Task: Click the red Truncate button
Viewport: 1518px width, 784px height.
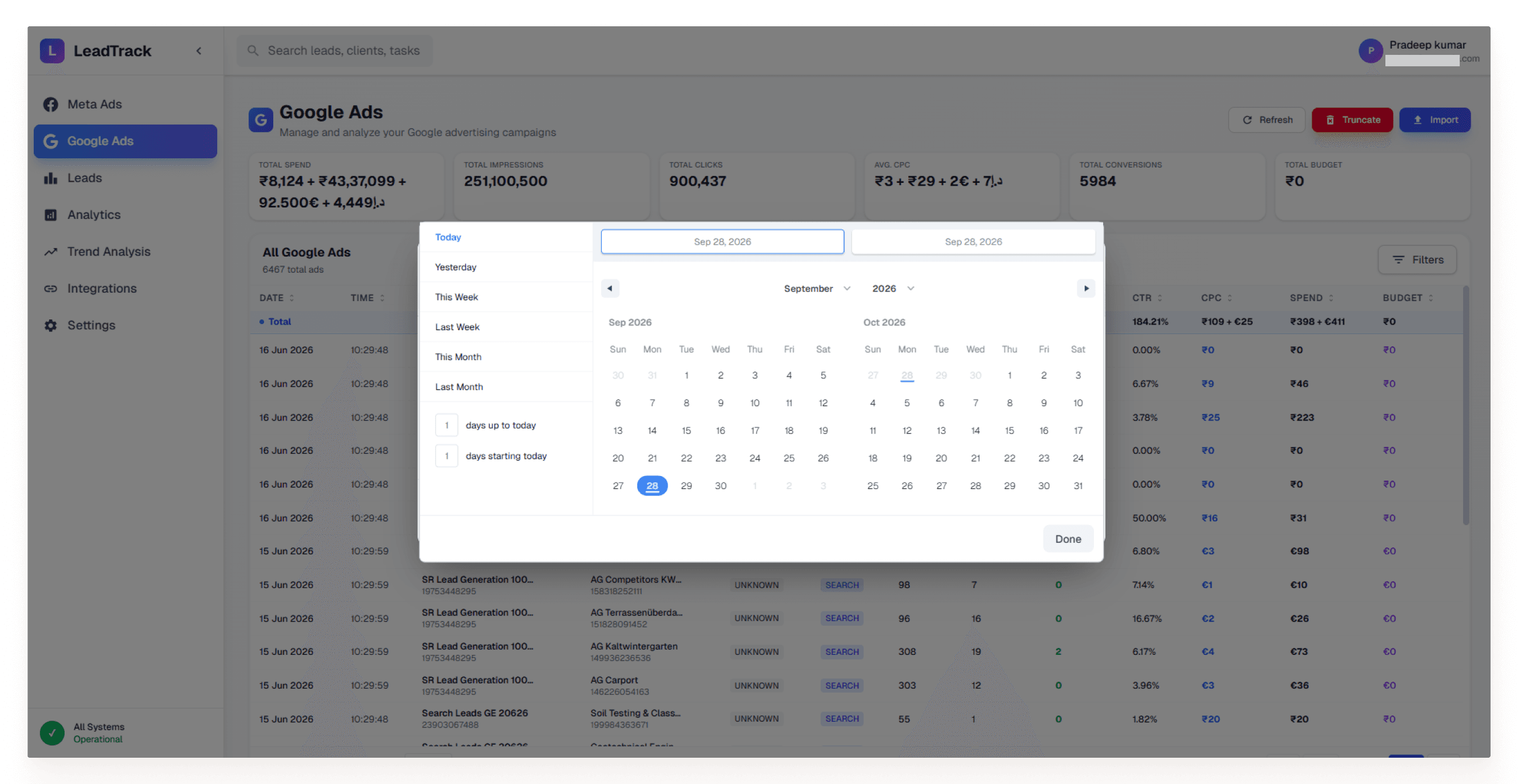Action: coord(1352,120)
